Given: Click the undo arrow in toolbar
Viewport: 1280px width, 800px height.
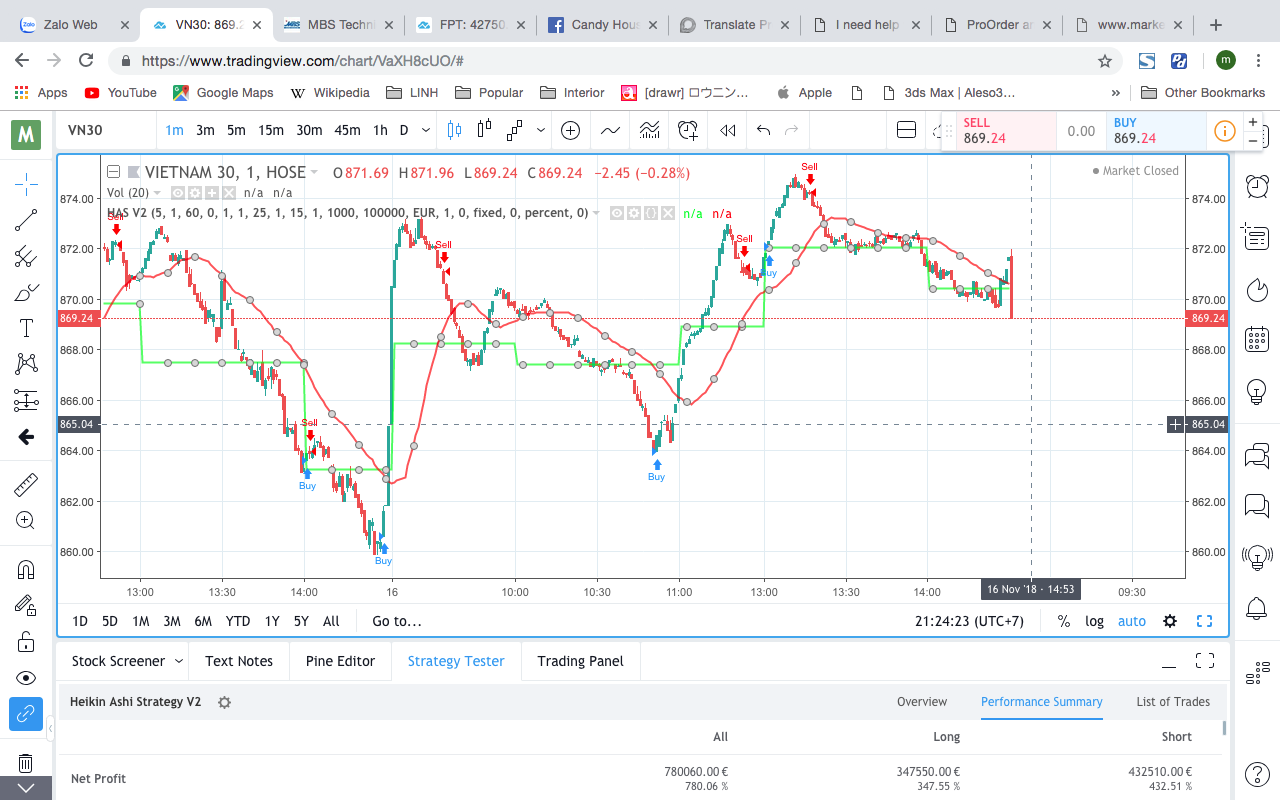Looking at the screenshot, I should tap(763, 130).
